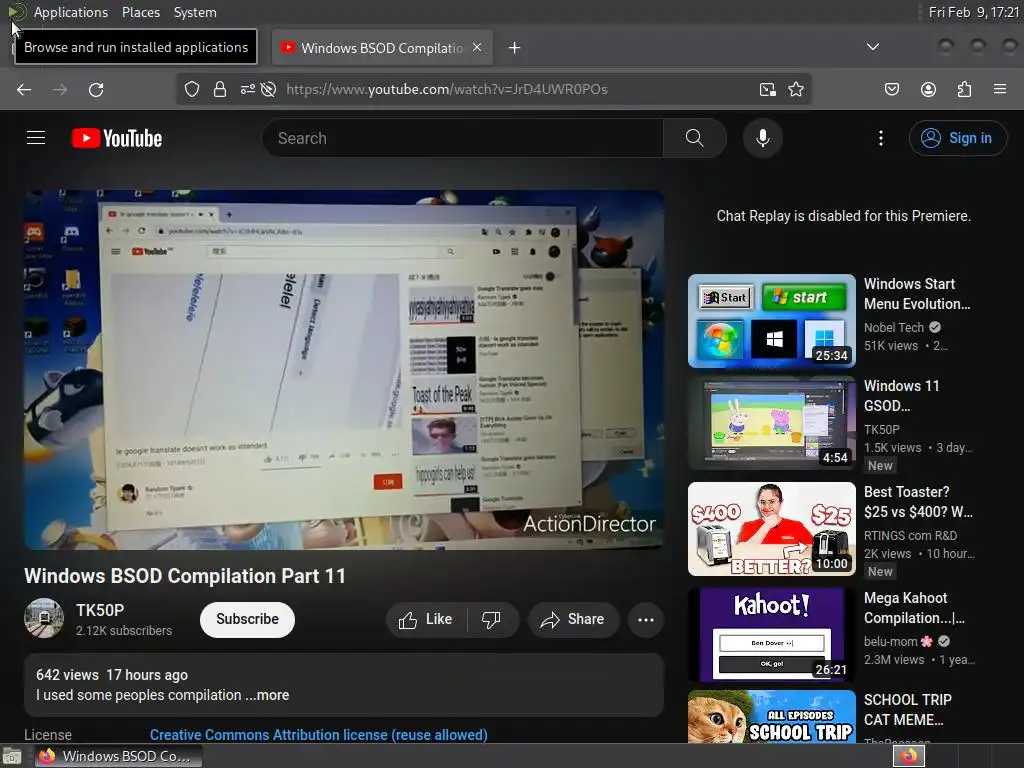This screenshot has height=768, width=1024.
Task: Toggle picture-in-picture icon in the address bar
Action: tap(768, 89)
